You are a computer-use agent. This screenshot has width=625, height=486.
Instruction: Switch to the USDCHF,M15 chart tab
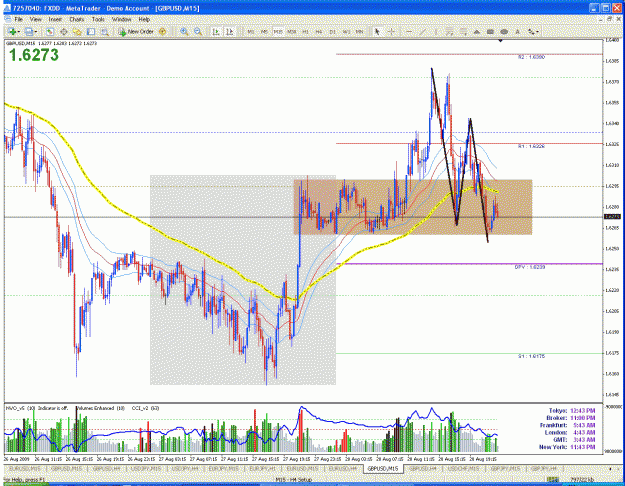pyautogui.click(x=462, y=468)
